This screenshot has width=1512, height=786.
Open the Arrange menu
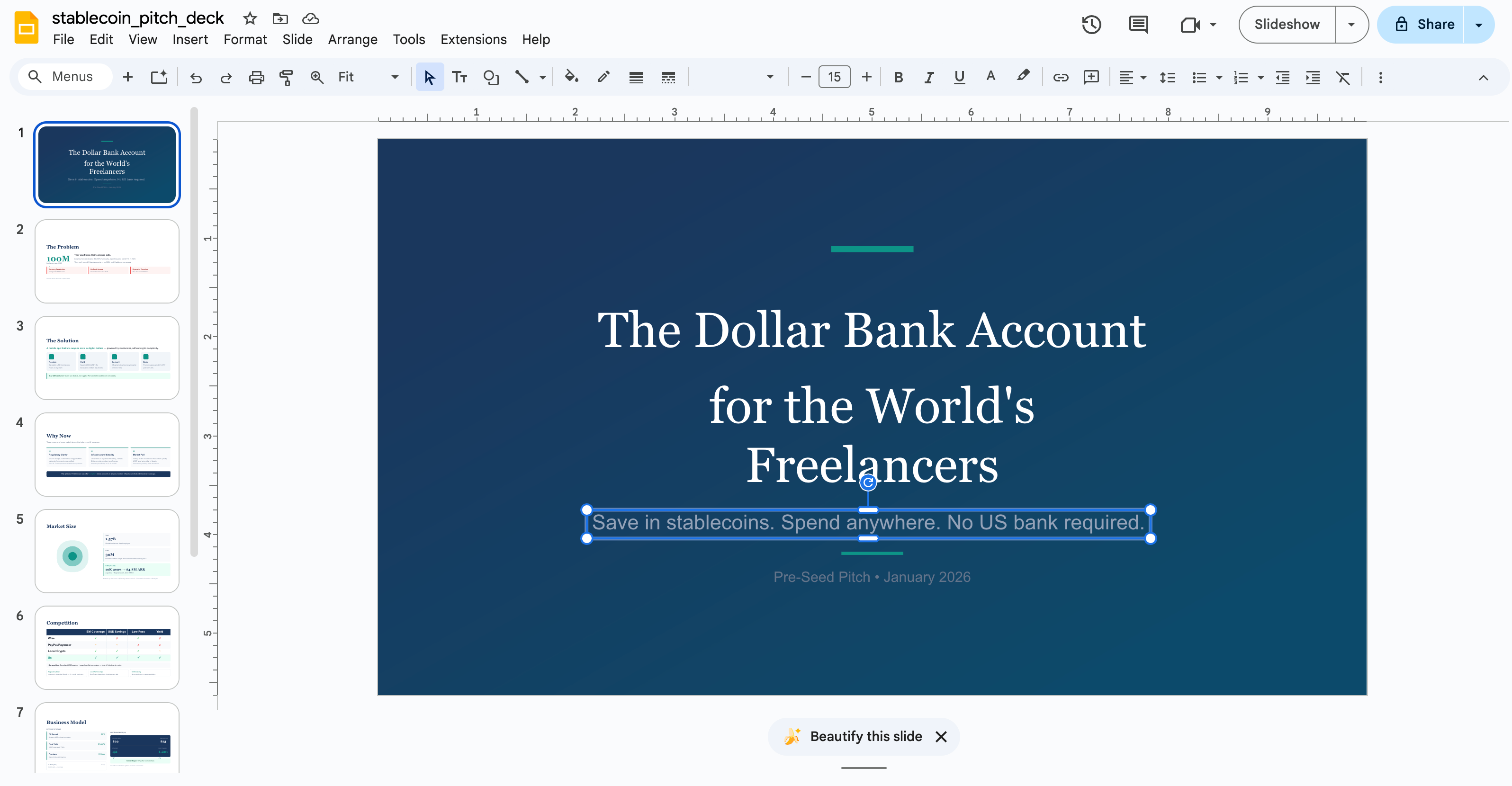pyautogui.click(x=352, y=39)
